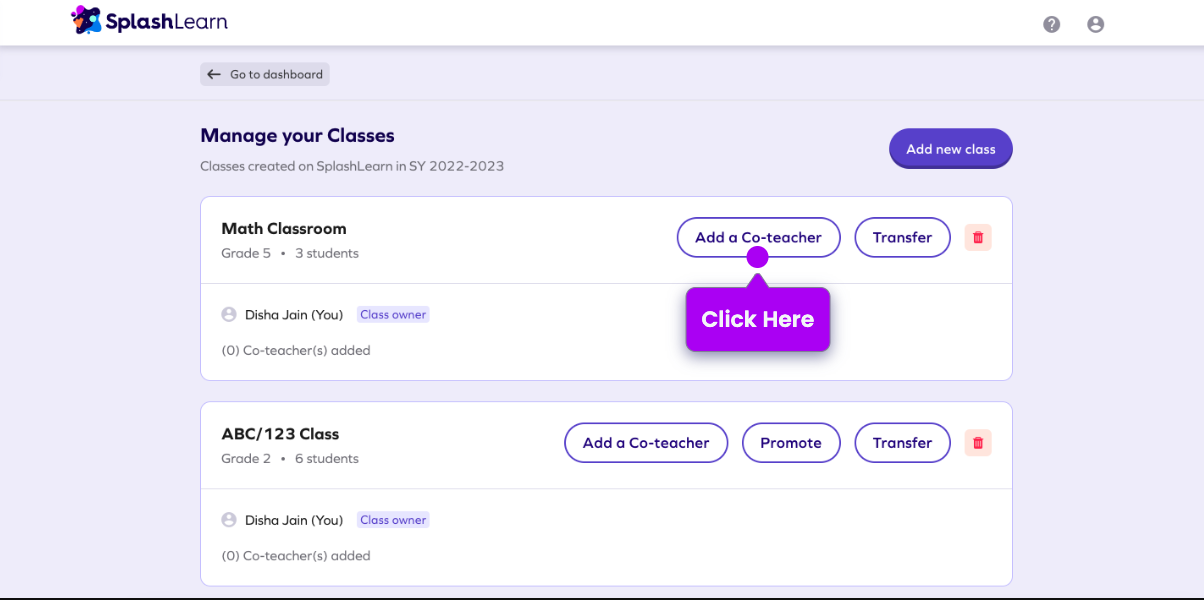Click the SplashLearn logo
This screenshot has height=600, width=1204.
[x=150, y=21]
